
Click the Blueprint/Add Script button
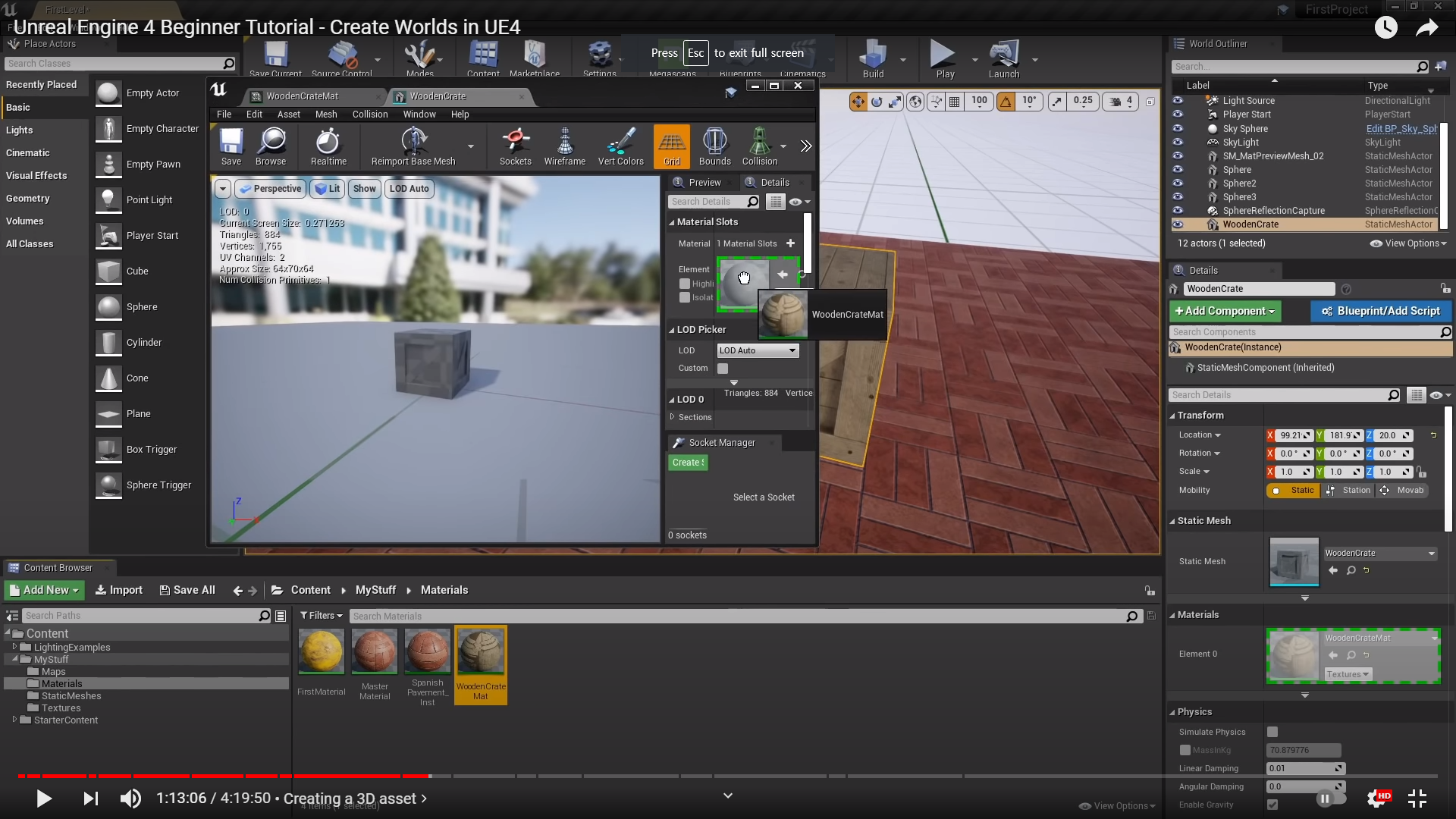pyautogui.click(x=1380, y=311)
